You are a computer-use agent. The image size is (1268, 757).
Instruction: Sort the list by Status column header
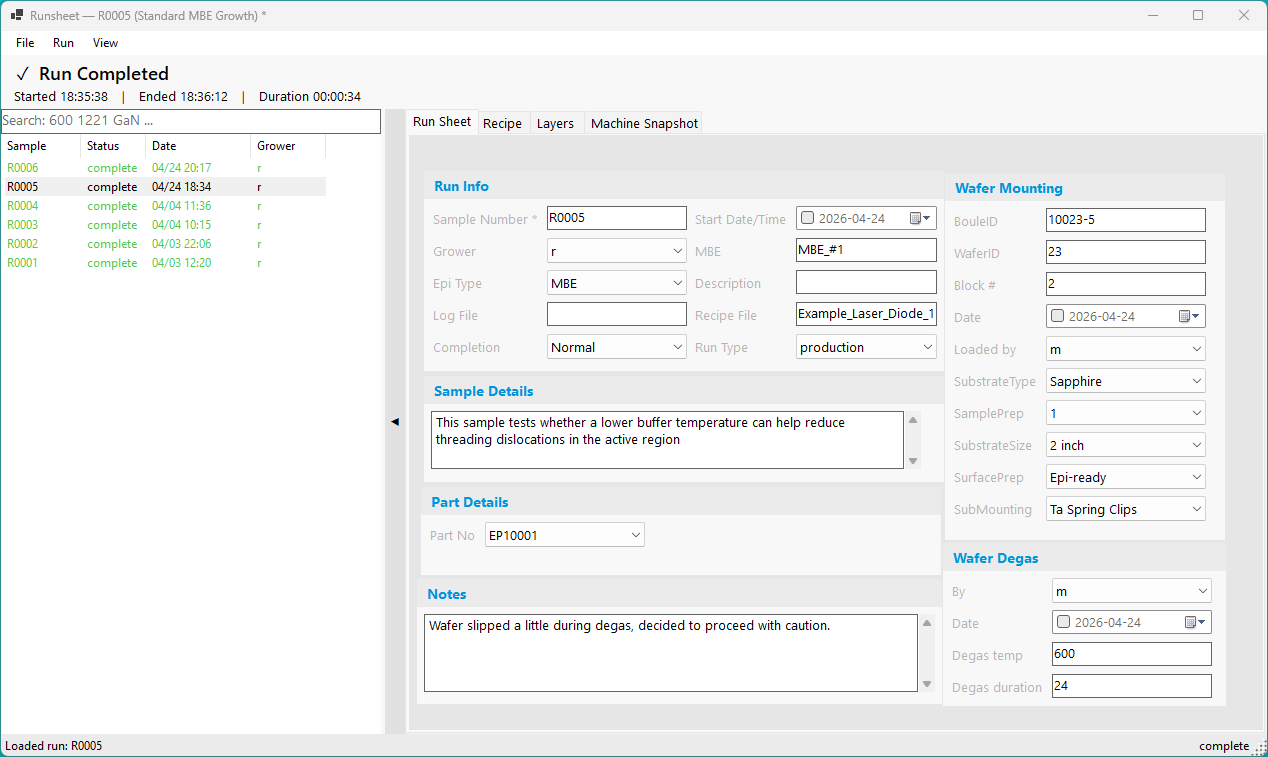(112, 146)
